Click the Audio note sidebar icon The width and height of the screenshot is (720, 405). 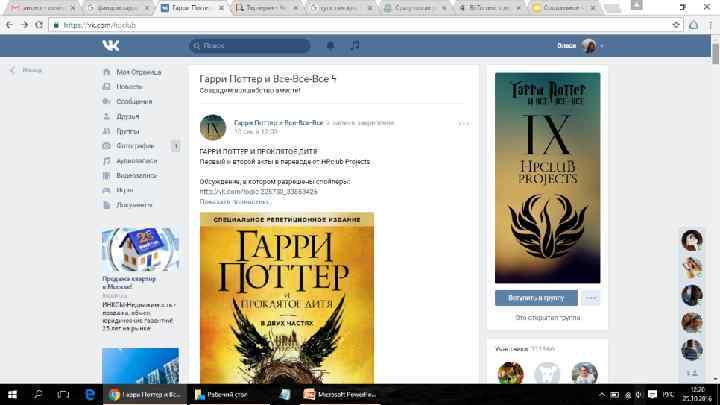pos(107,161)
